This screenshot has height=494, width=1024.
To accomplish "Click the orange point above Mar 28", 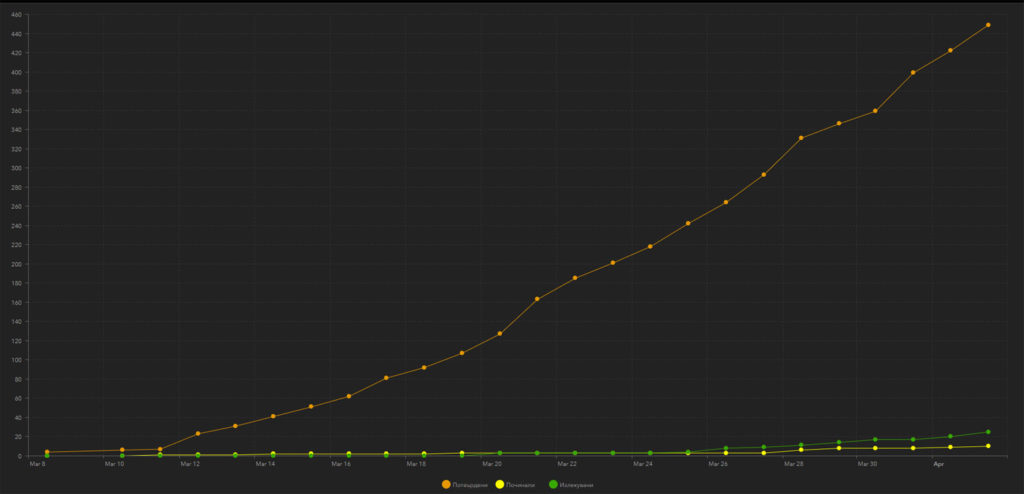I will pyautogui.click(x=801, y=138).
